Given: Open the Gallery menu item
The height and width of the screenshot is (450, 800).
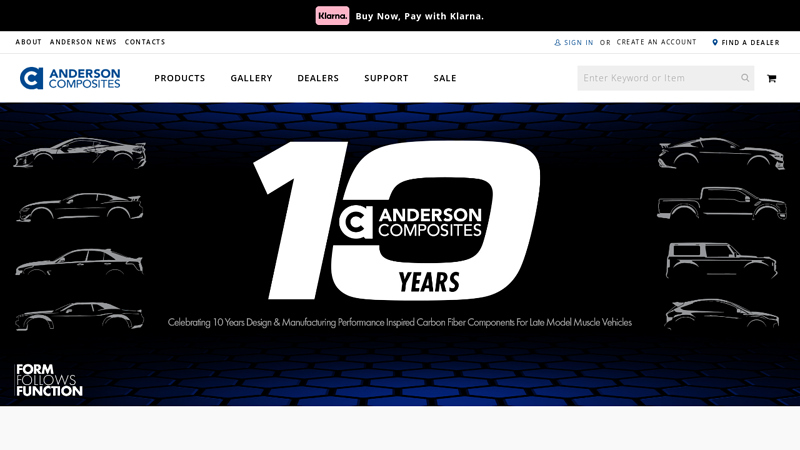Looking at the screenshot, I should click(x=251, y=78).
